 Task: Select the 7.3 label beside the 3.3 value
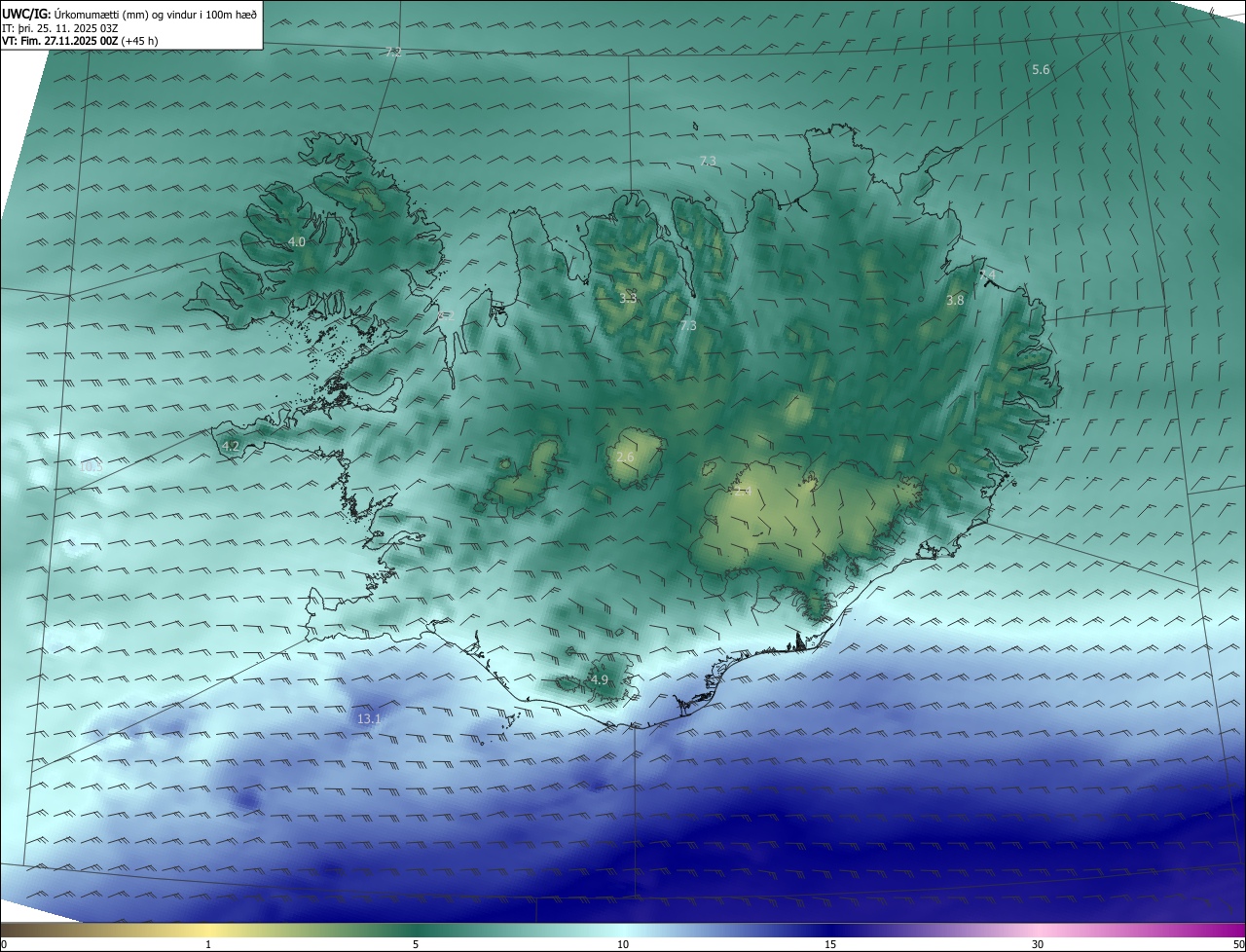click(x=688, y=325)
